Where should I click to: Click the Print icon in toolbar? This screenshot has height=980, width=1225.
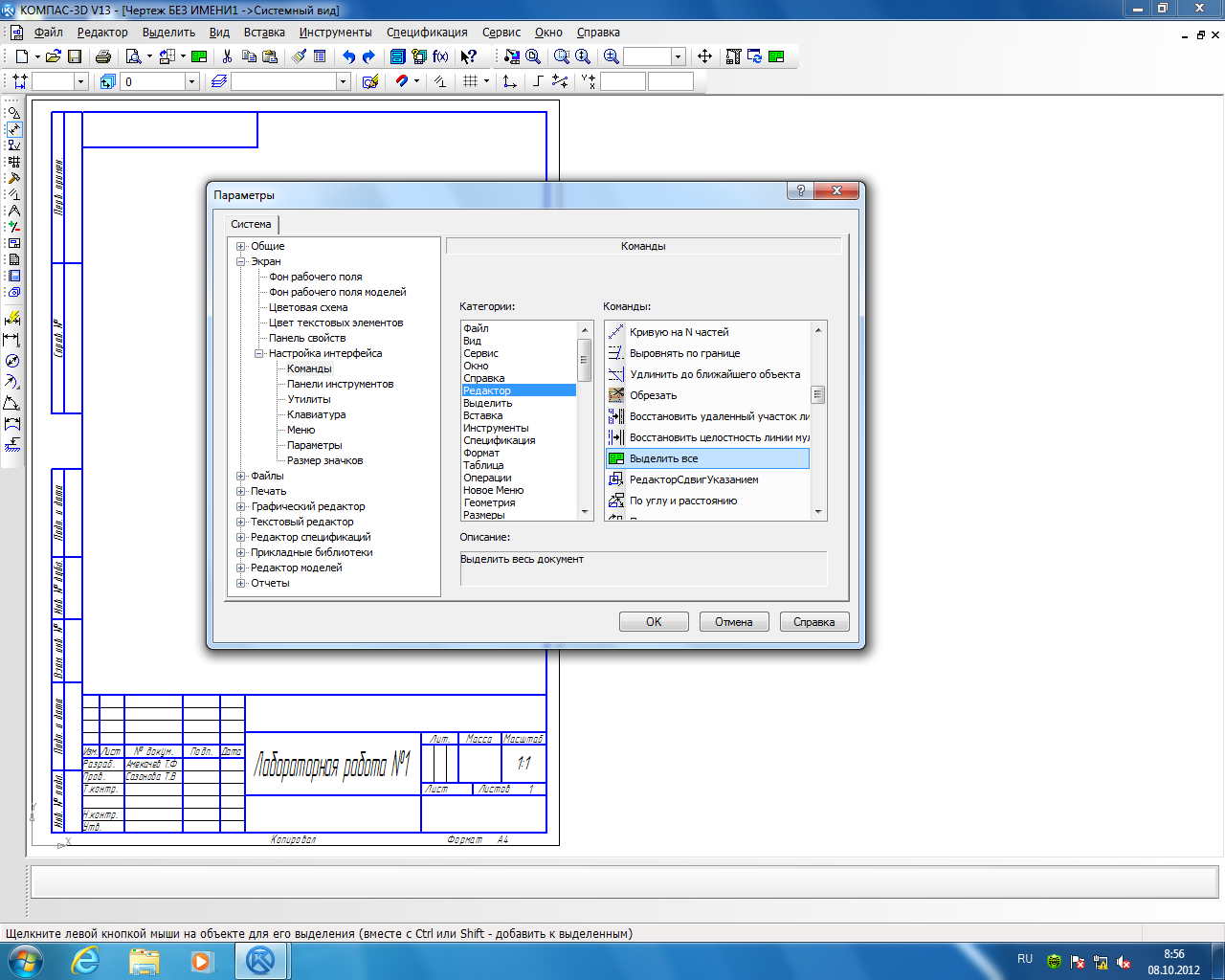click(x=103, y=56)
